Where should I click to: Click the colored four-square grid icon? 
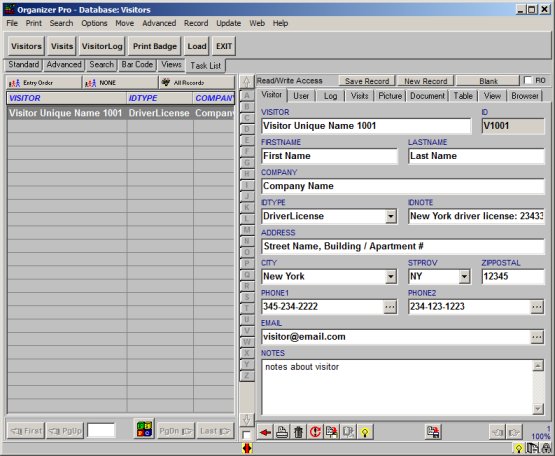coord(144,429)
